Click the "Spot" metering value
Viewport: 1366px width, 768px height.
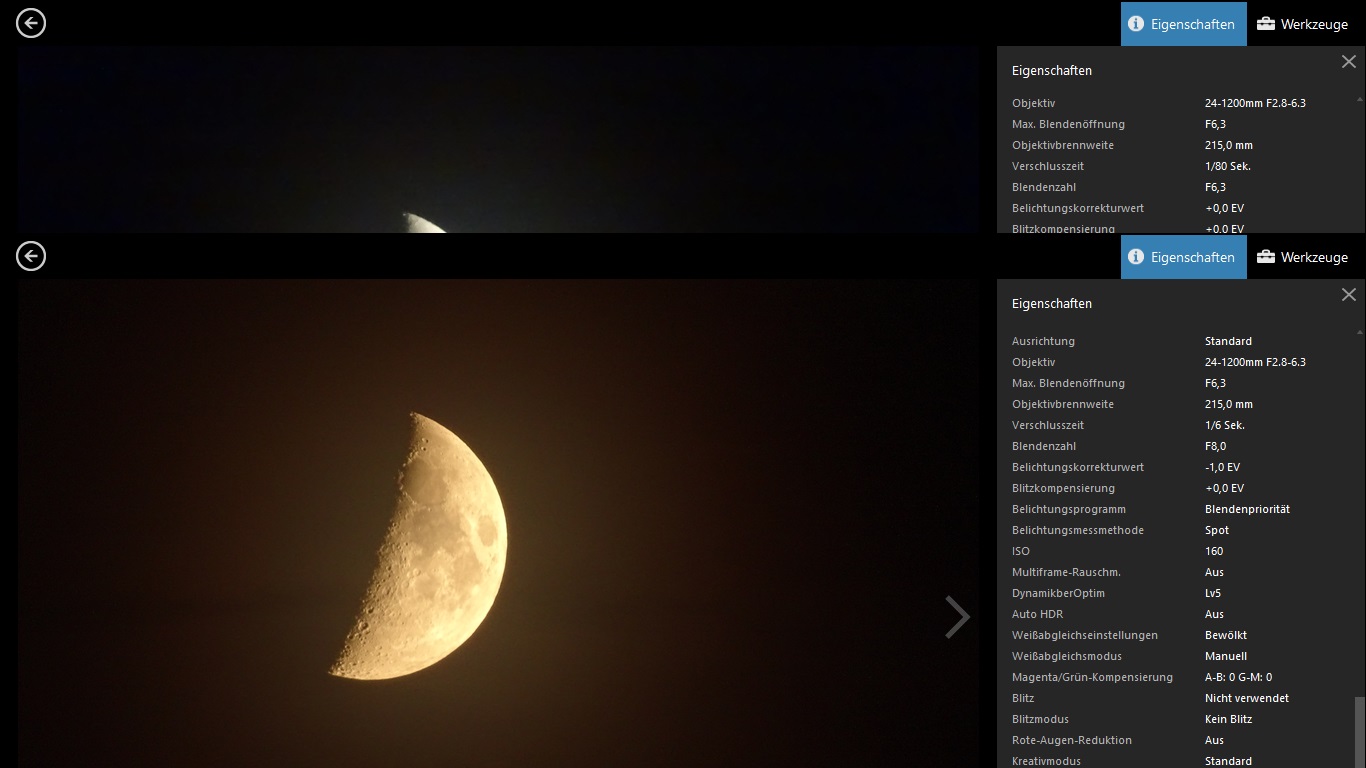(1217, 530)
